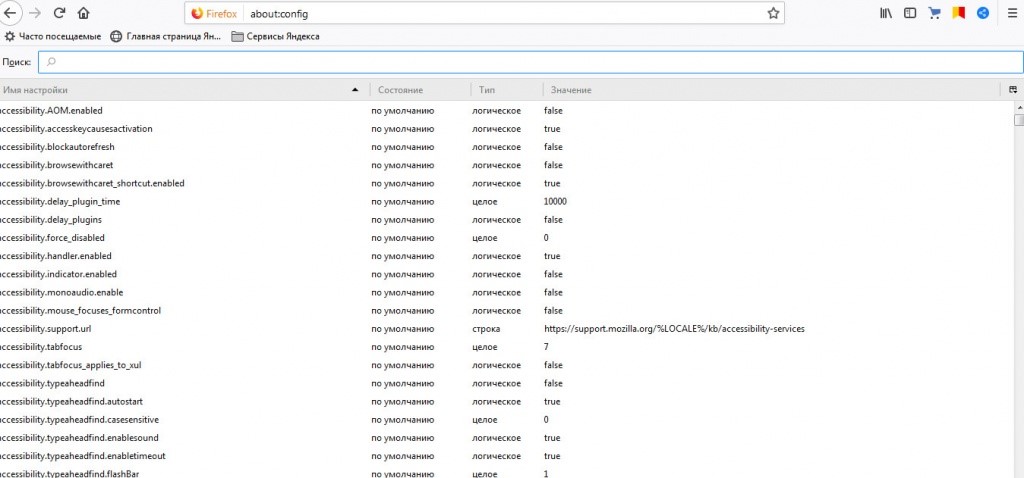
Task: Open the column picker at table's right edge
Action: pyautogui.click(x=1014, y=90)
